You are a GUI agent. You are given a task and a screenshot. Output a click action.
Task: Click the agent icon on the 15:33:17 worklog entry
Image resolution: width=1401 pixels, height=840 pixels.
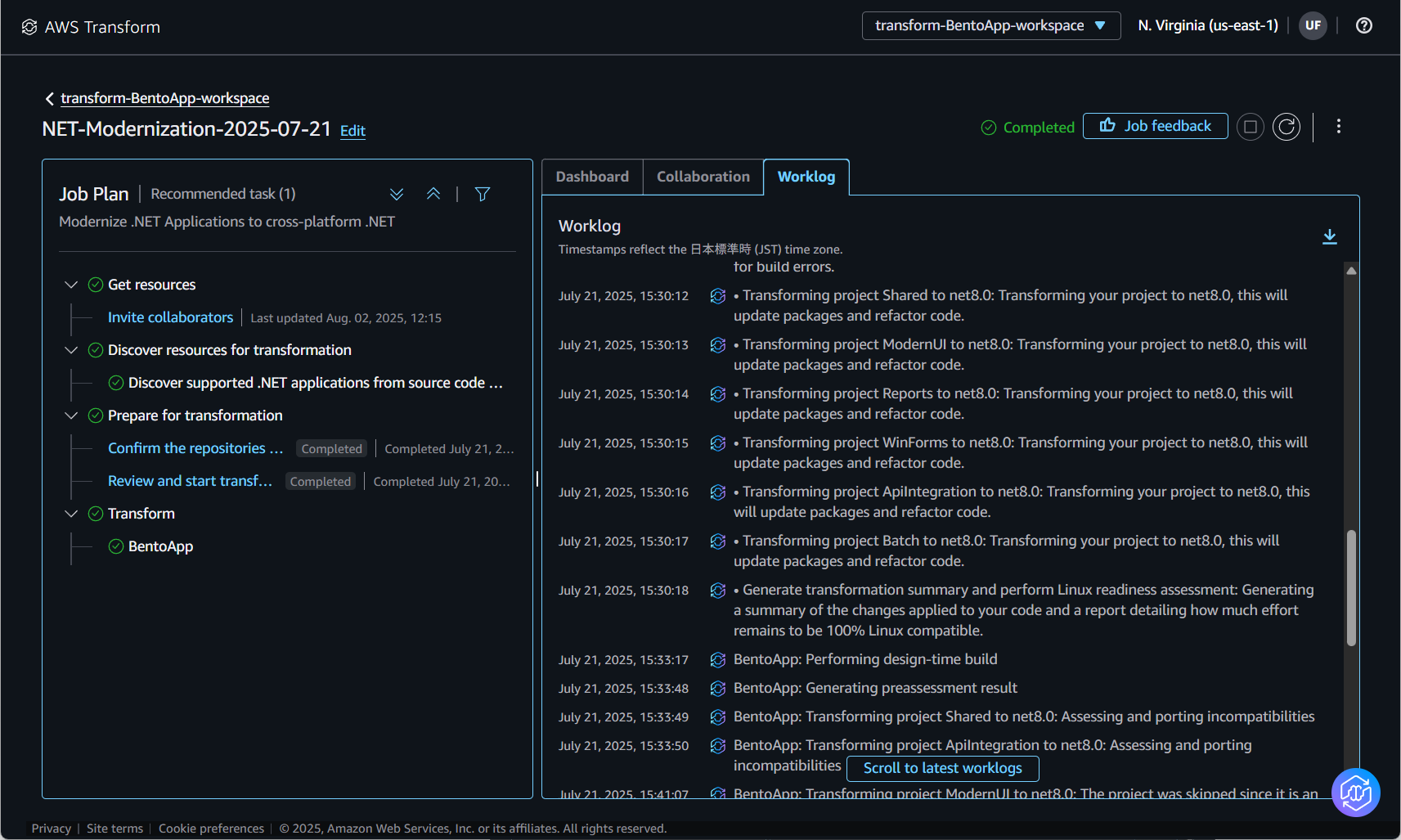tap(718, 660)
